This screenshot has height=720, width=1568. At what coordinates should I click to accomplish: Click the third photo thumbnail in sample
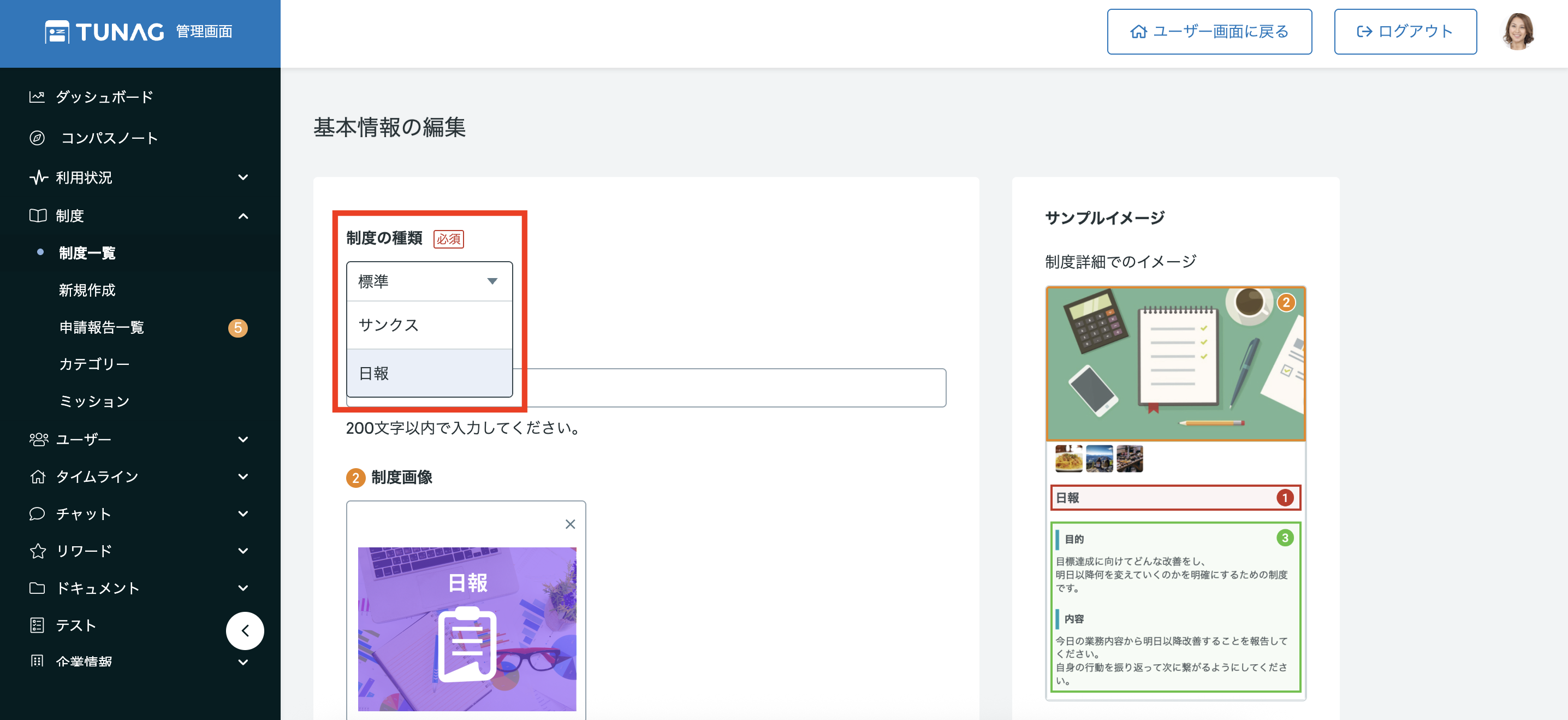[x=1130, y=459]
